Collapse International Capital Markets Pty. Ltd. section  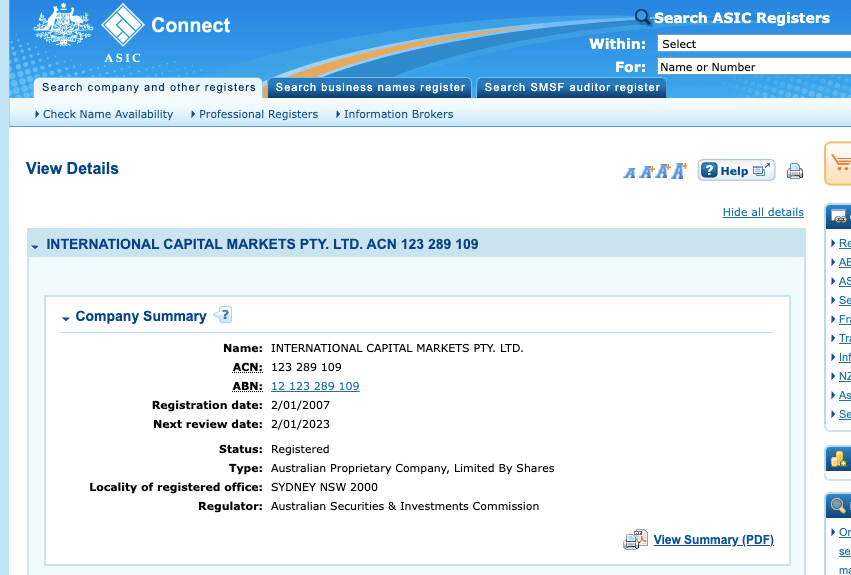pos(35,247)
